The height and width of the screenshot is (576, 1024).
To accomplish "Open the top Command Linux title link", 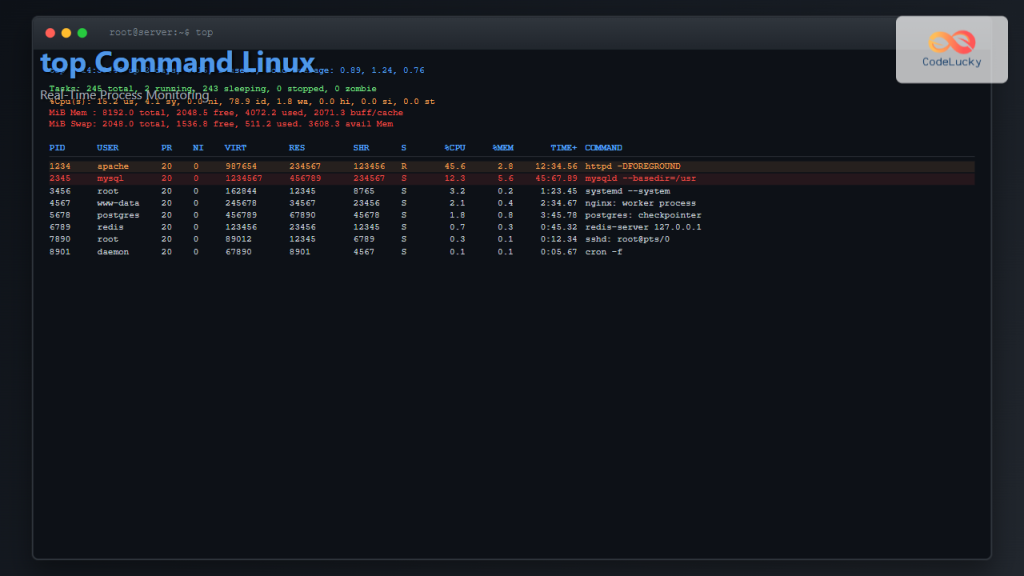I will (x=175, y=62).
